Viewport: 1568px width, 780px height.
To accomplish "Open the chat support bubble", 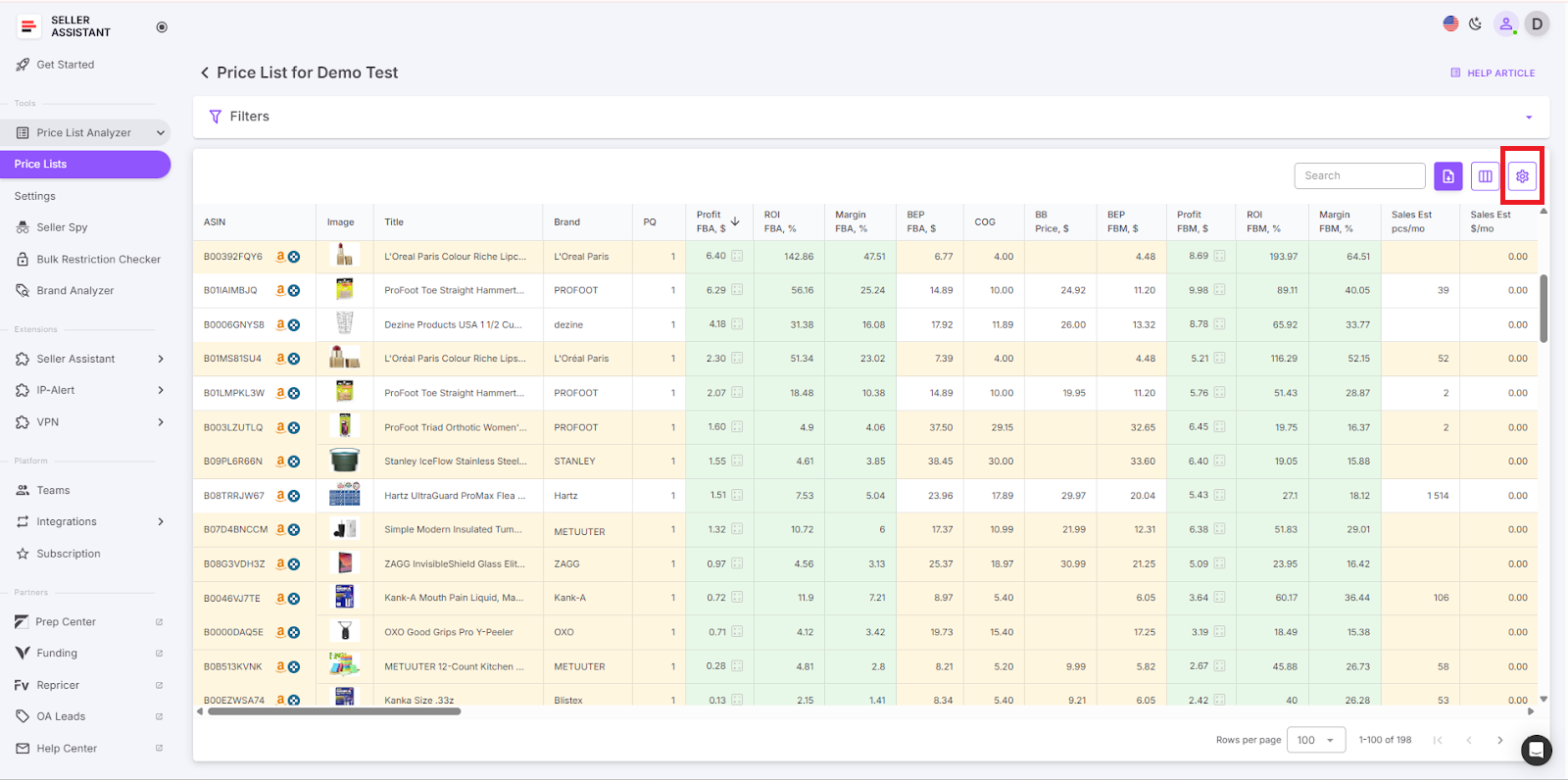I will (x=1536, y=751).
